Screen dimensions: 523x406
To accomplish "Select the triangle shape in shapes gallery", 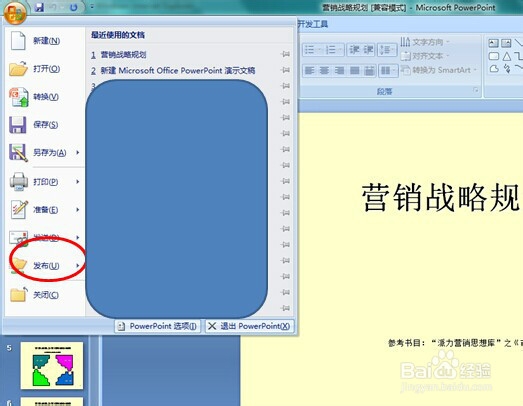I will [x=507, y=56].
